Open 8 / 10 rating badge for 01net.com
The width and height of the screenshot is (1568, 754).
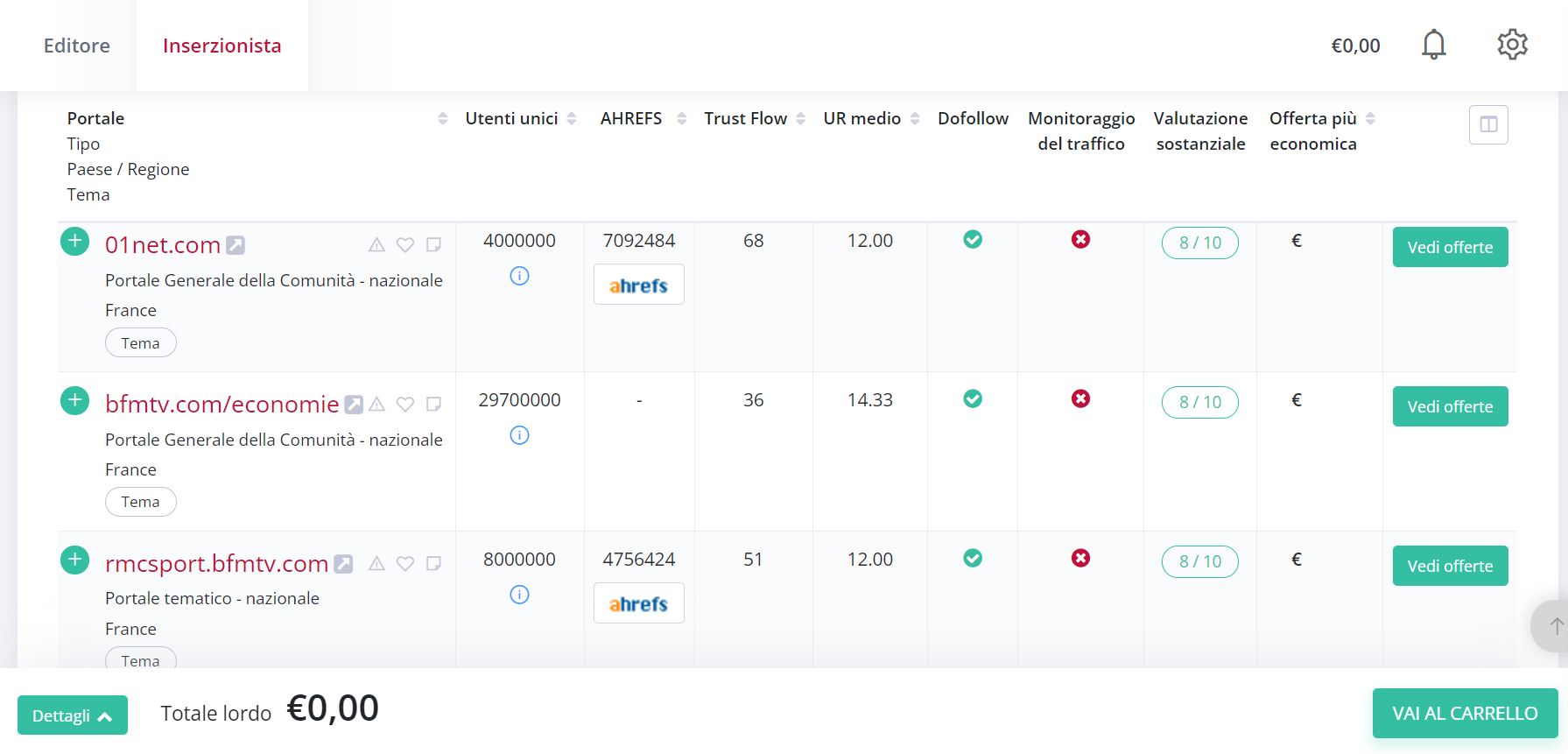(1200, 243)
